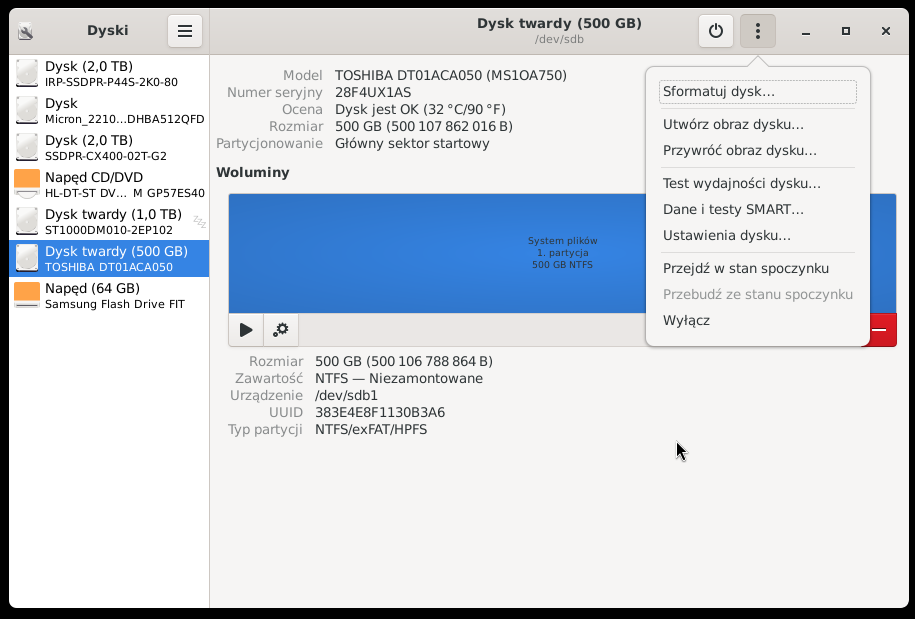Click the UUID value 383E4E8F1130B3A6
This screenshot has width=915, height=619.
tap(380, 412)
